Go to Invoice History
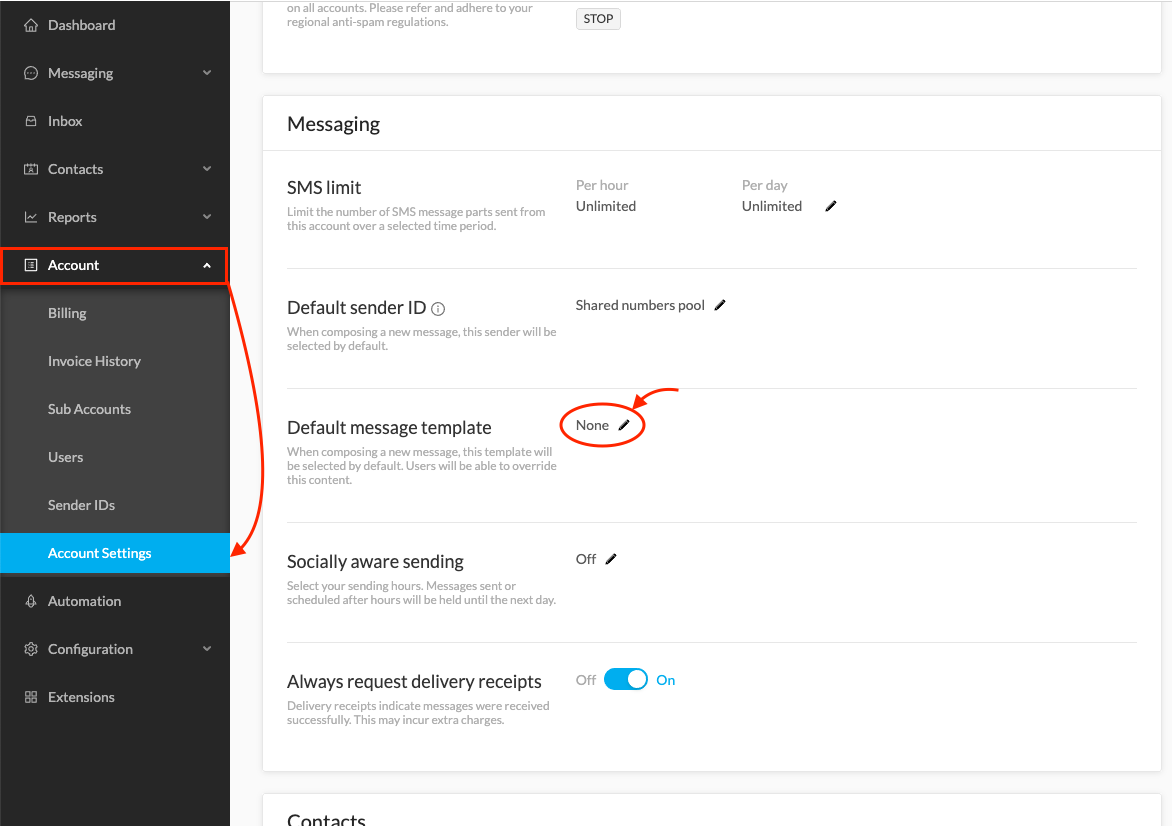This screenshot has height=826, width=1172. [96, 360]
